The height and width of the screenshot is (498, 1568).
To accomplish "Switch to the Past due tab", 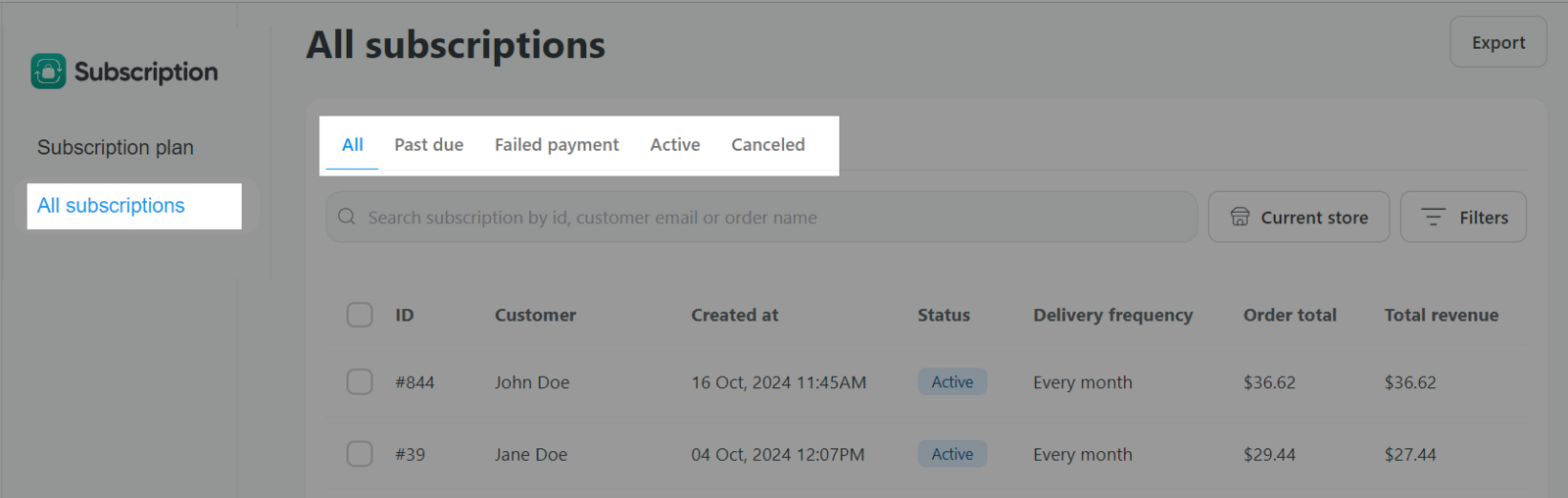I will (428, 145).
